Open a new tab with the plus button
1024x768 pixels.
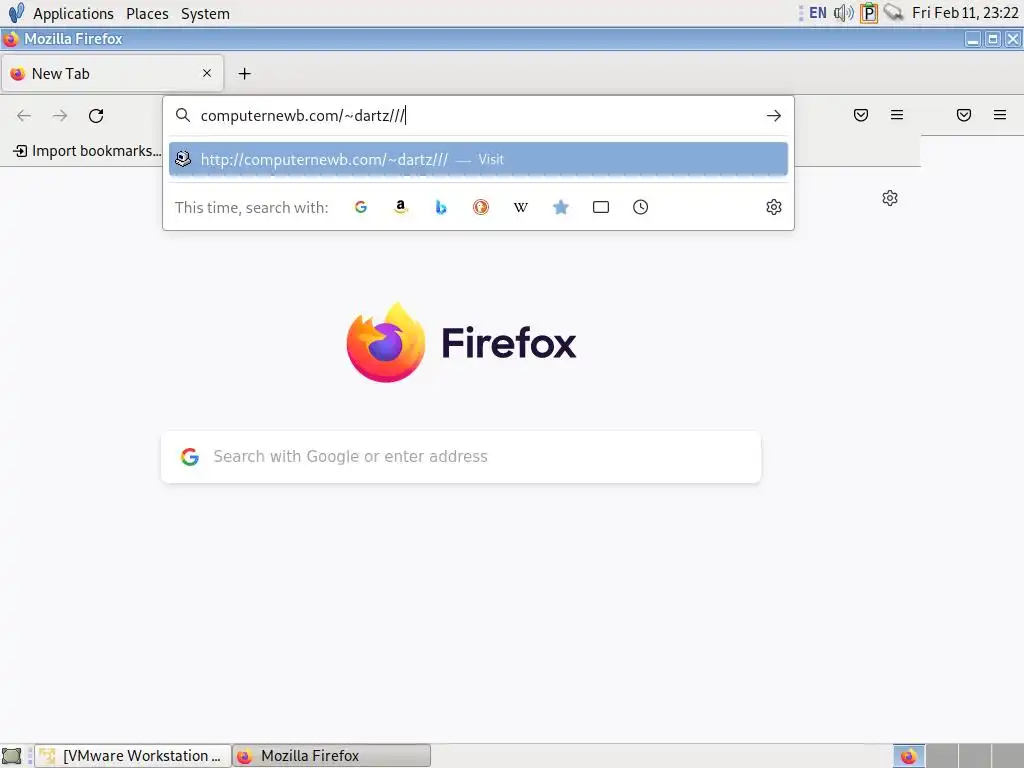coord(244,74)
